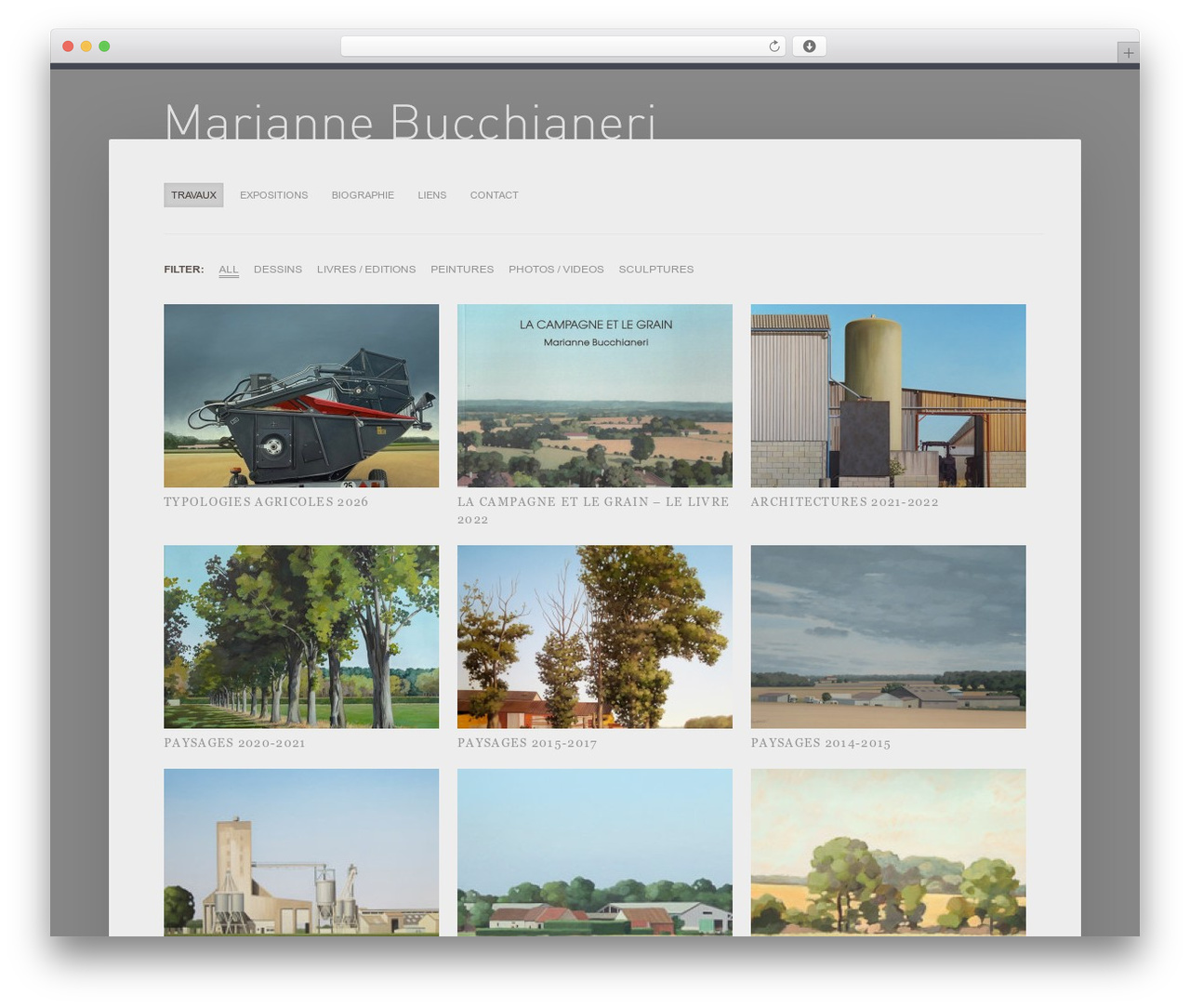
Task: Open the Travaux menu tab
Action: point(193,195)
